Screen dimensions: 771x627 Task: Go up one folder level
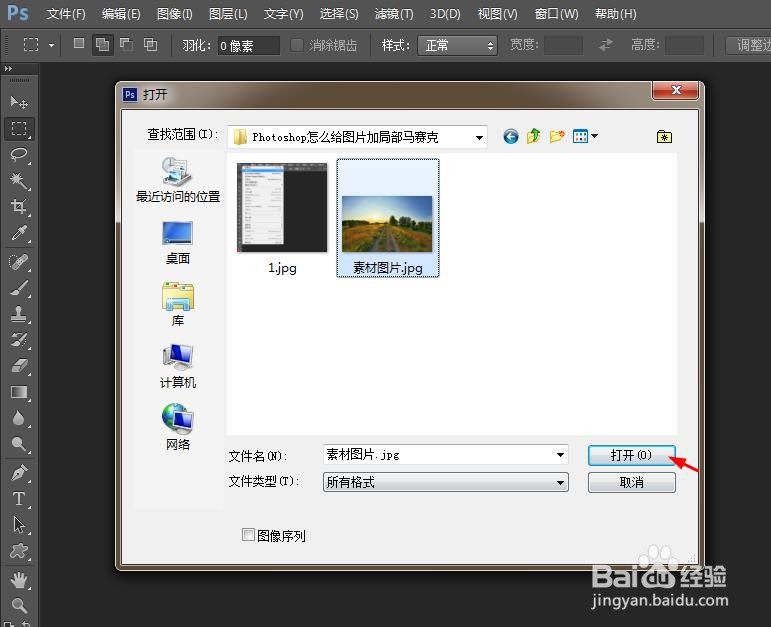tap(534, 136)
